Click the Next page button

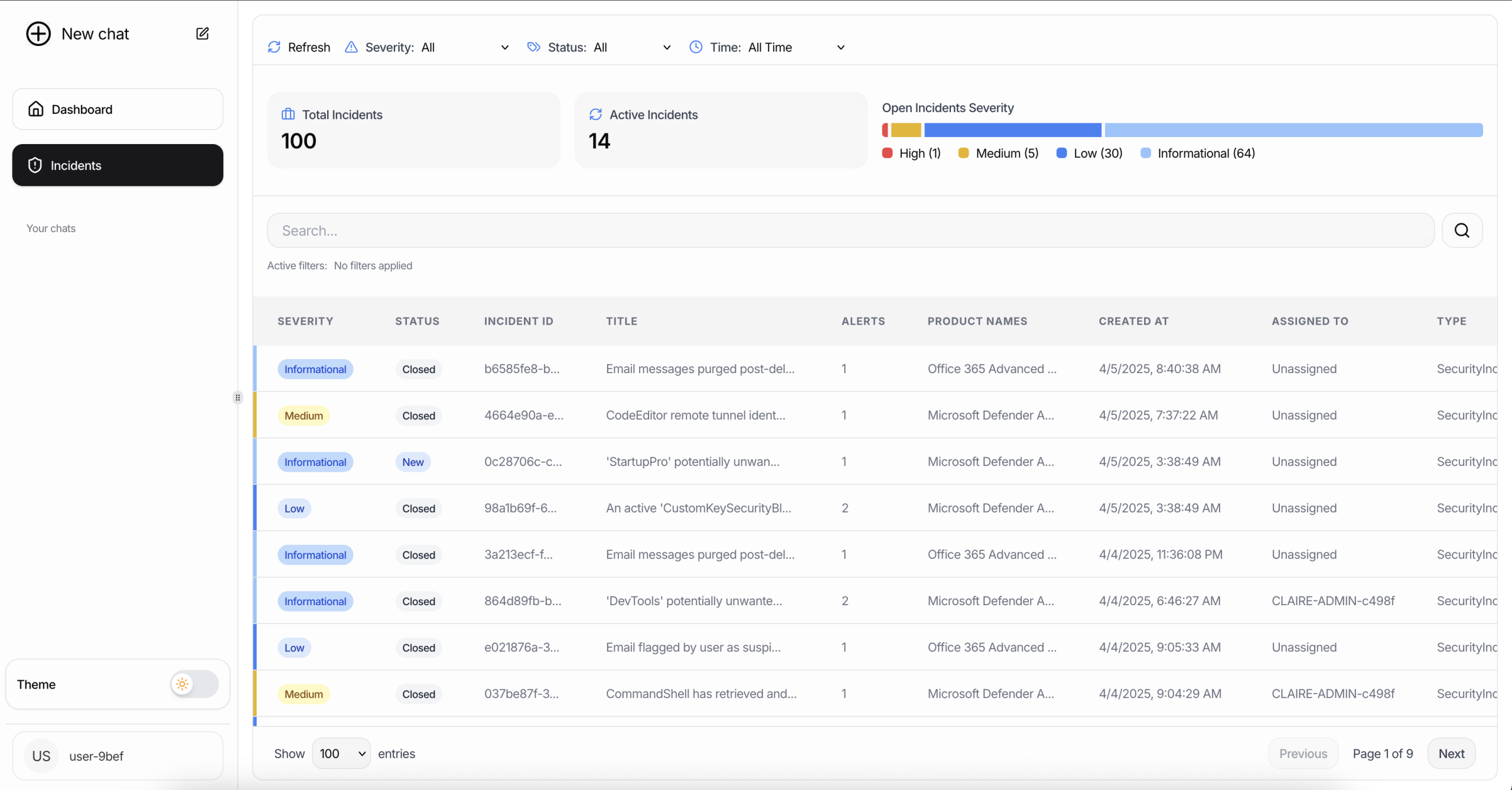pos(1451,753)
